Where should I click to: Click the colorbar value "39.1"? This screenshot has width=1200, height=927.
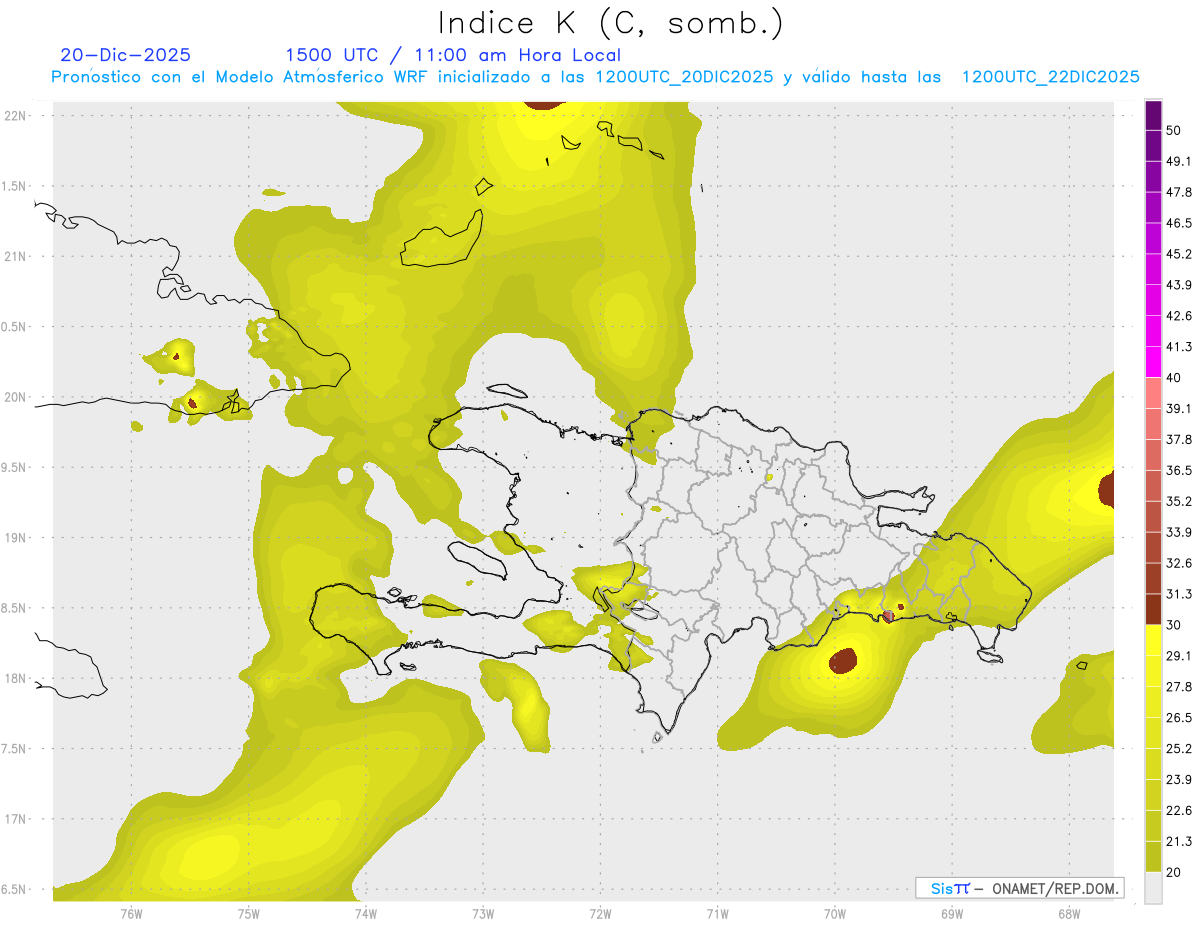1179,408
